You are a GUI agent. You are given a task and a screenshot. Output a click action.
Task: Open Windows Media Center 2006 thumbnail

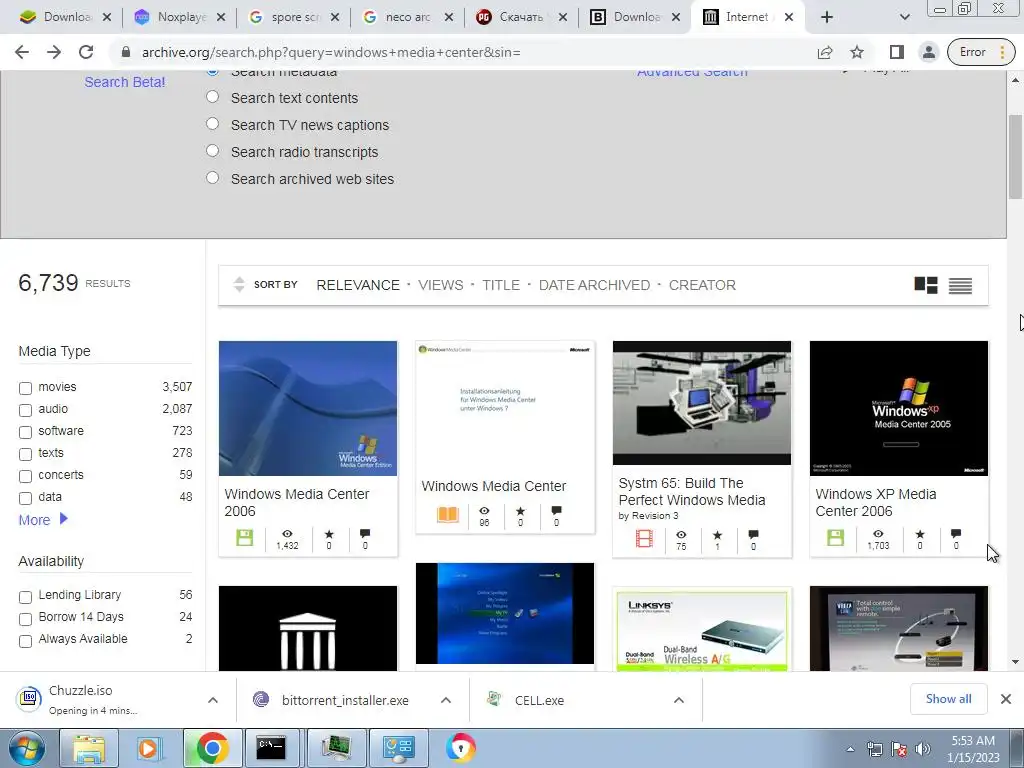click(x=308, y=408)
